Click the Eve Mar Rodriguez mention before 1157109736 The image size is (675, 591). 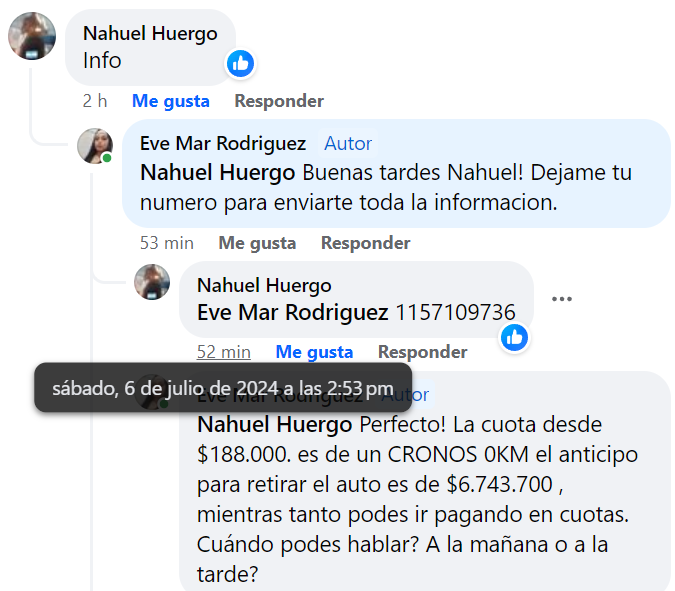pos(293,313)
